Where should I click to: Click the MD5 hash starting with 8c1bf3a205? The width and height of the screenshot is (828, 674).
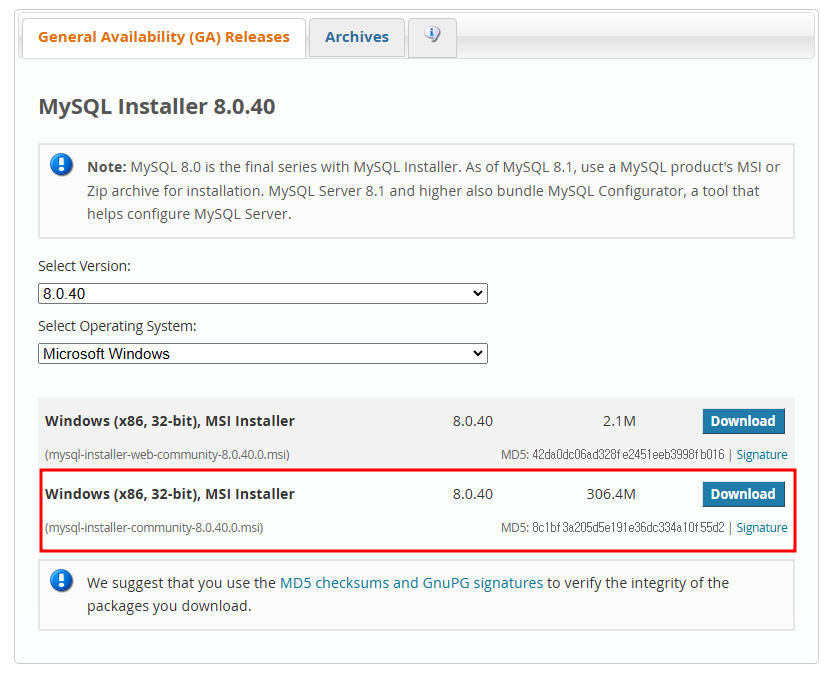(x=628, y=528)
